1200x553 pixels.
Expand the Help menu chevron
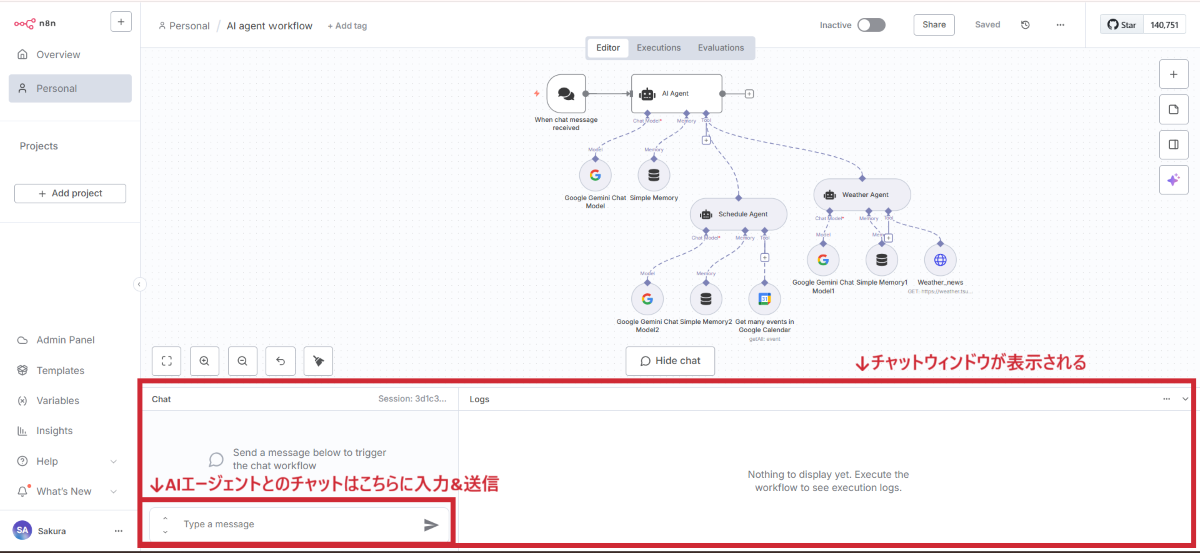[113, 462]
